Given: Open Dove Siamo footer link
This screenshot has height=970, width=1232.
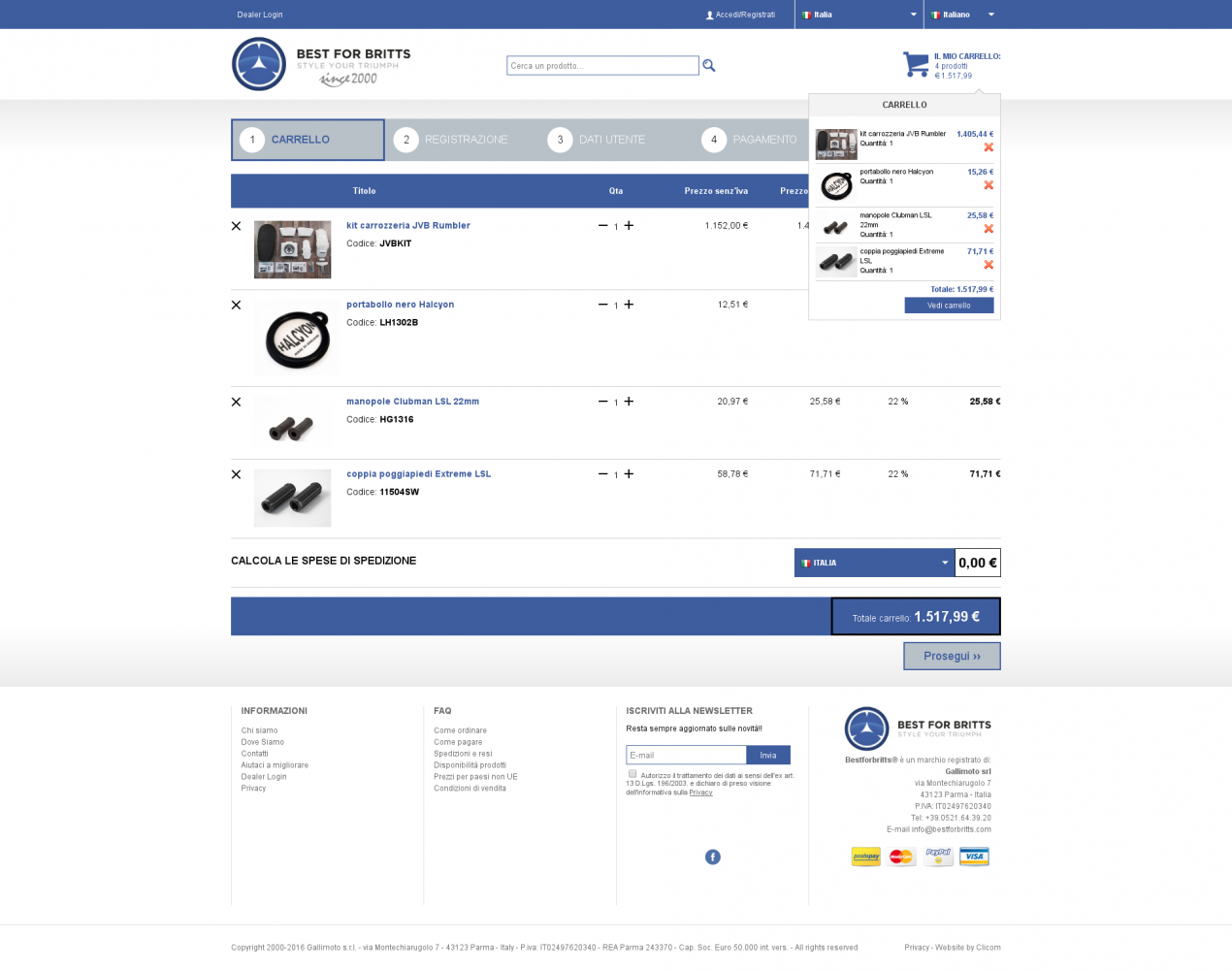Looking at the screenshot, I should pyautogui.click(x=262, y=742).
